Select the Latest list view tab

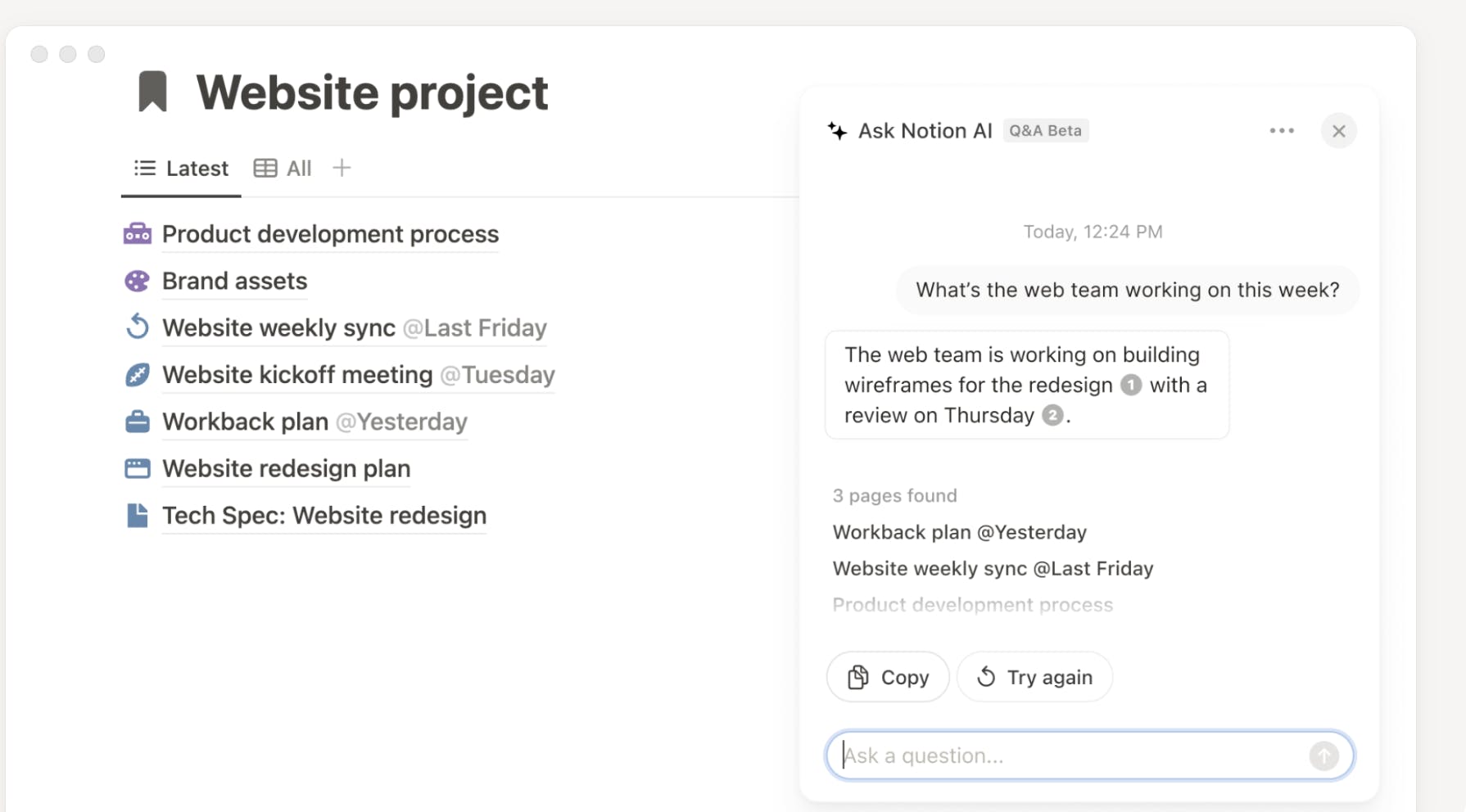(x=181, y=169)
